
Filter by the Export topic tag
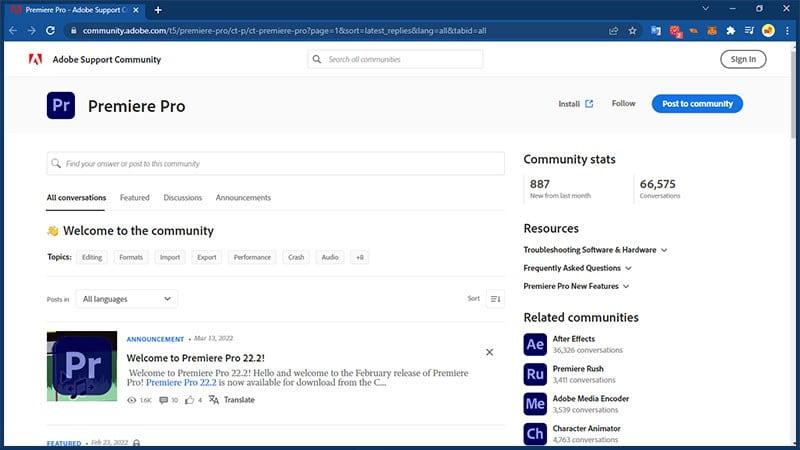(x=207, y=257)
